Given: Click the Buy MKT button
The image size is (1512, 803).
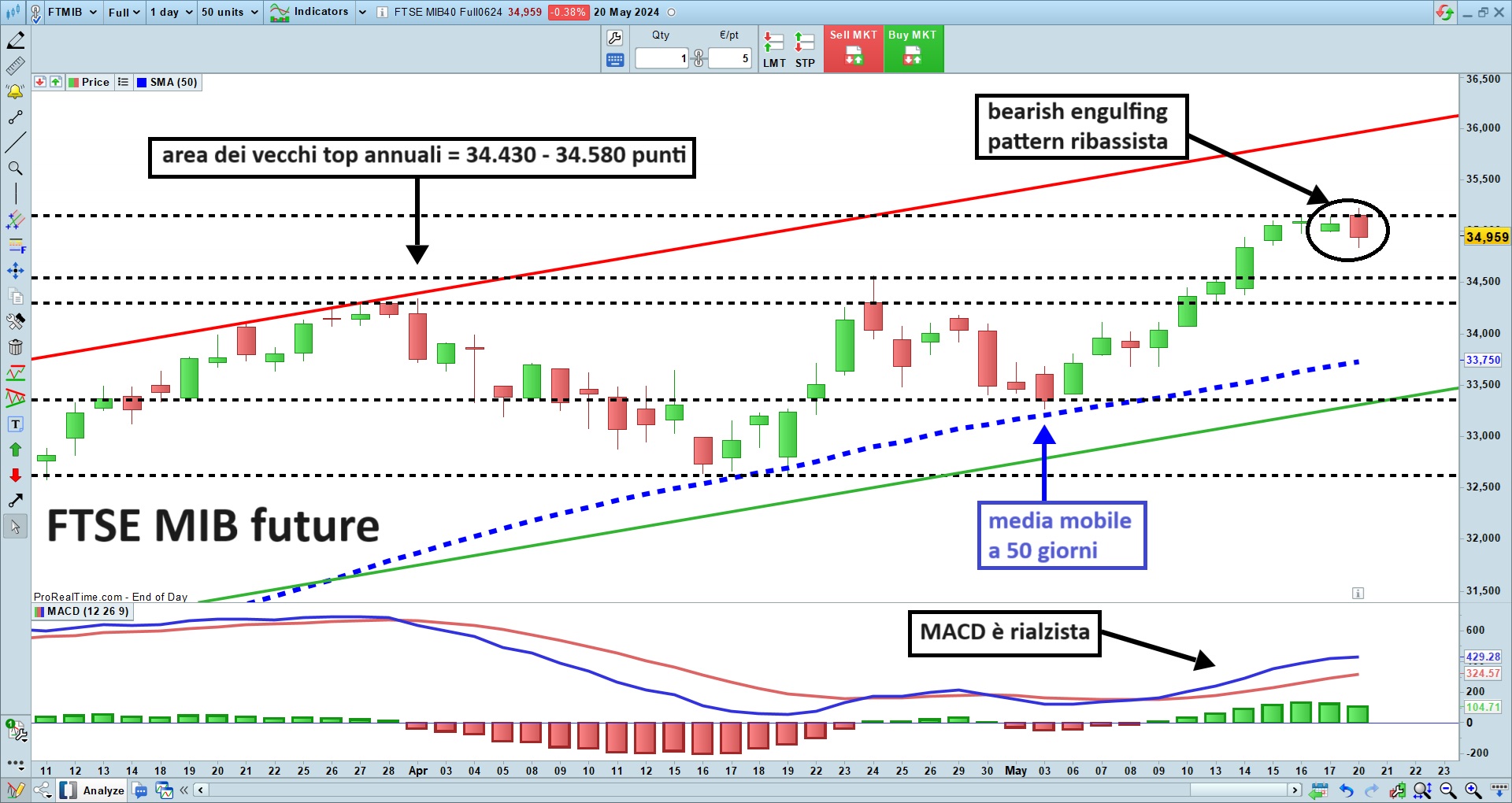Looking at the screenshot, I should (913, 49).
